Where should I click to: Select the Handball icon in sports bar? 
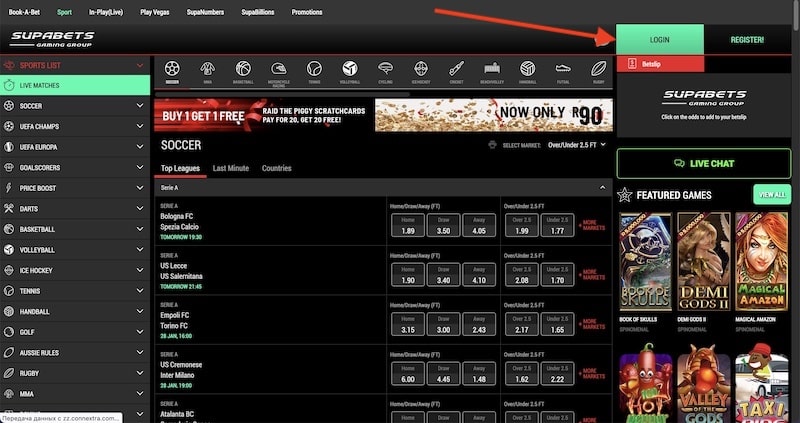[x=528, y=68]
